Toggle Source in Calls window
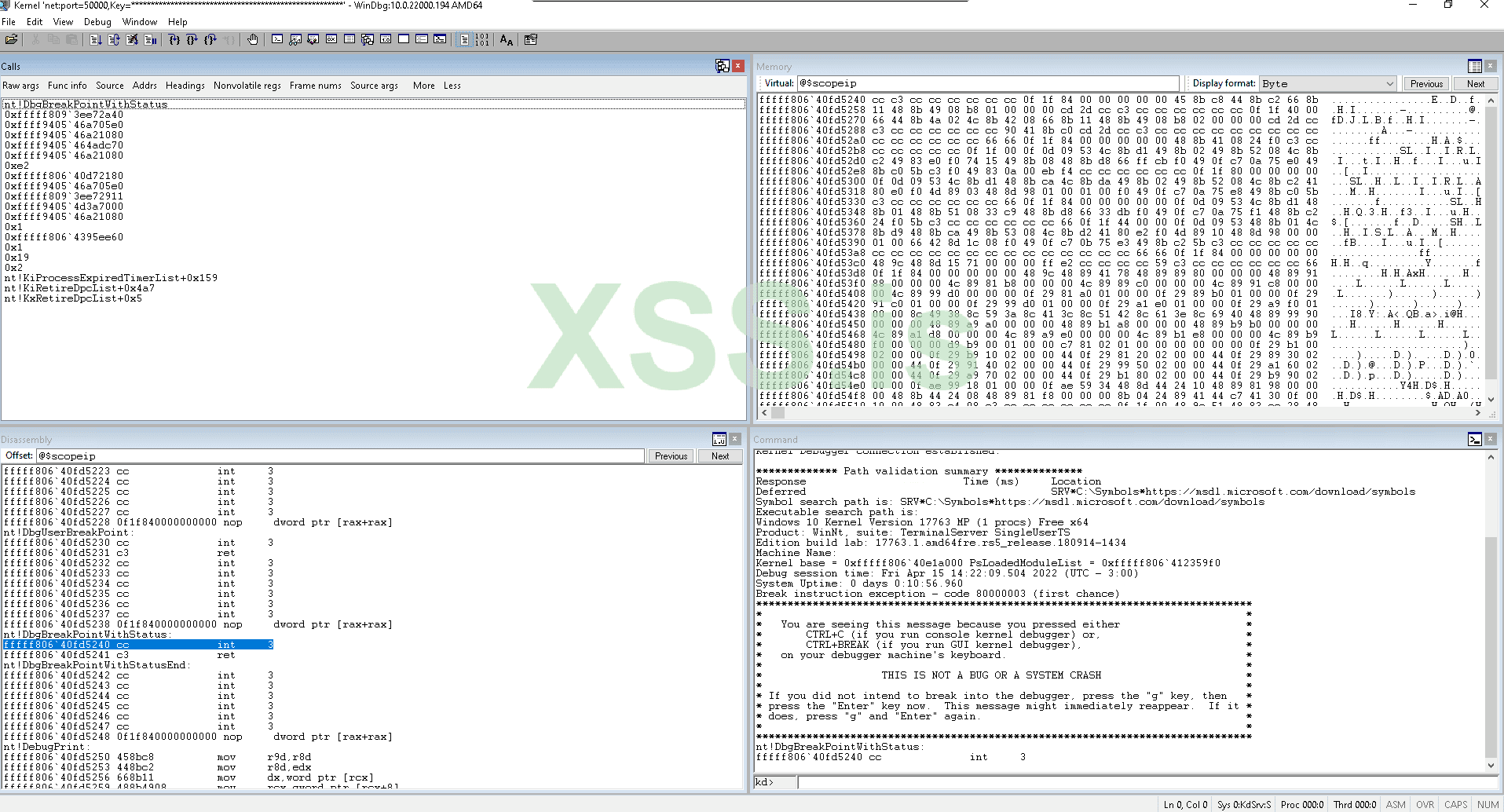The width and height of the screenshot is (1504, 812). (110, 86)
